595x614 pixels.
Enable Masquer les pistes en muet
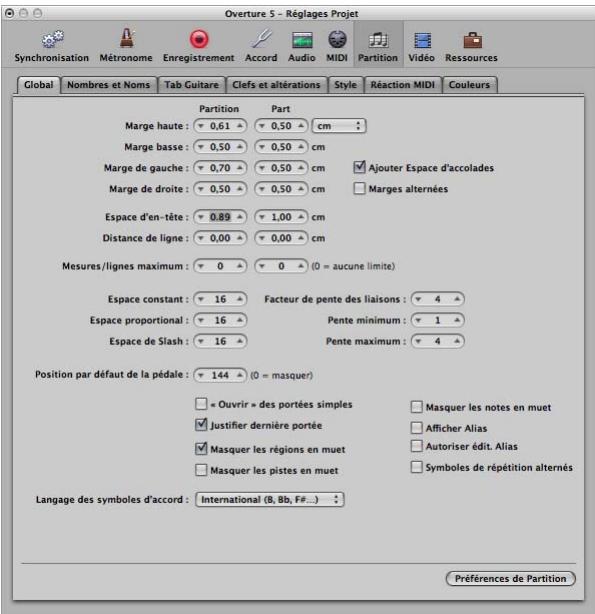point(201,470)
